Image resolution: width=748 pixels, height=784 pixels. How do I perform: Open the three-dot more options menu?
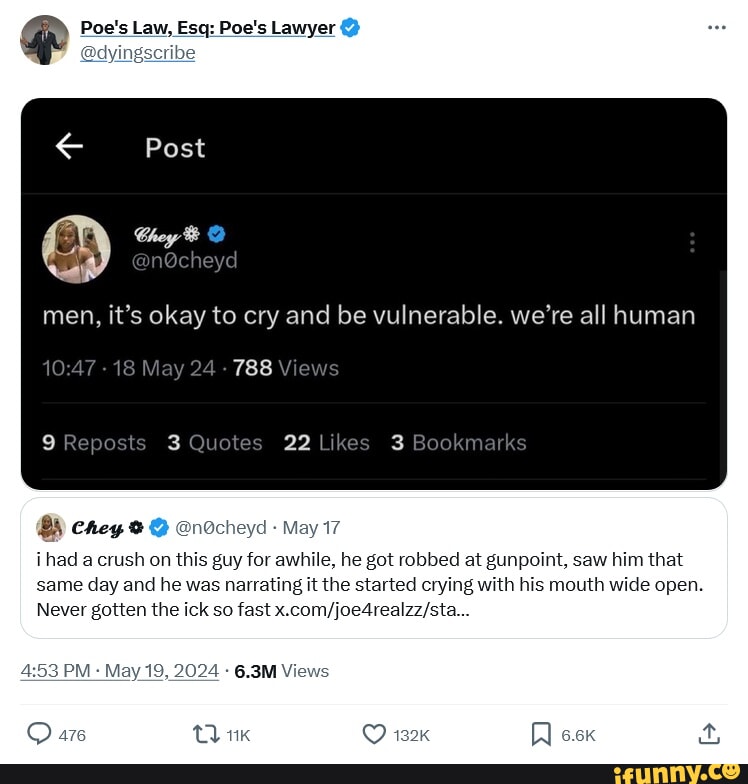(716, 27)
